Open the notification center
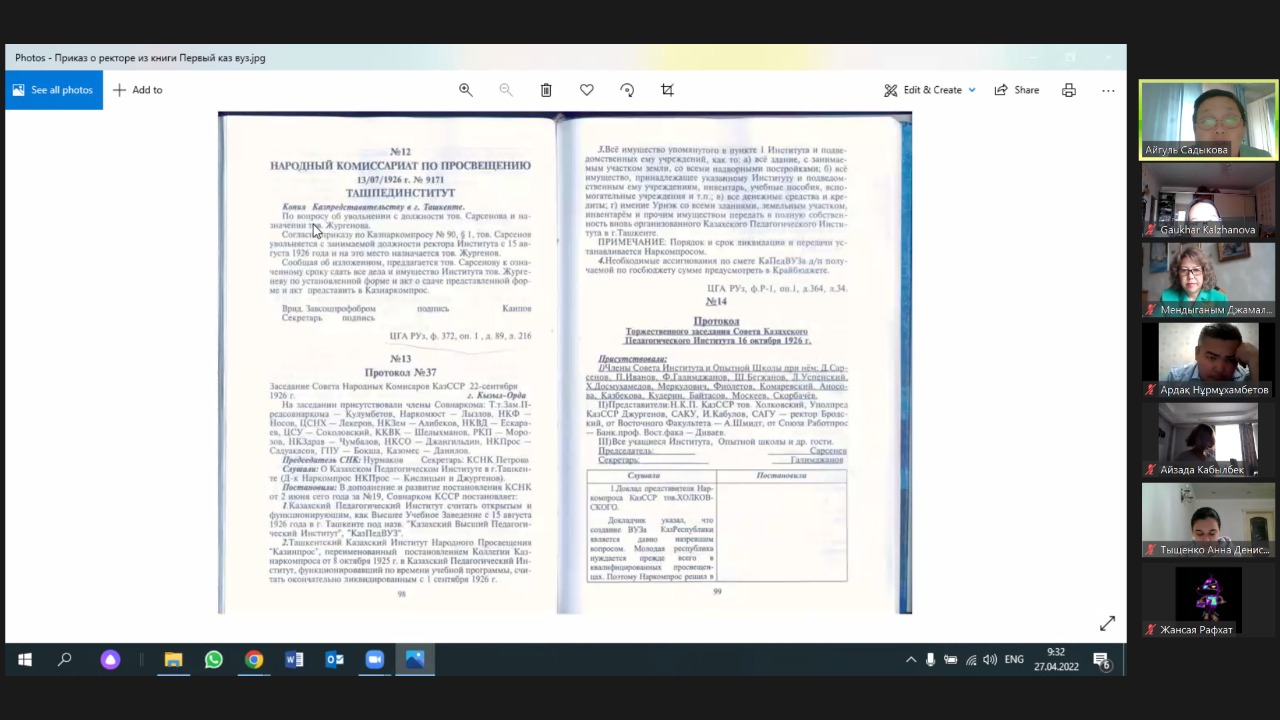The height and width of the screenshot is (720, 1280). (x=1101, y=660)
